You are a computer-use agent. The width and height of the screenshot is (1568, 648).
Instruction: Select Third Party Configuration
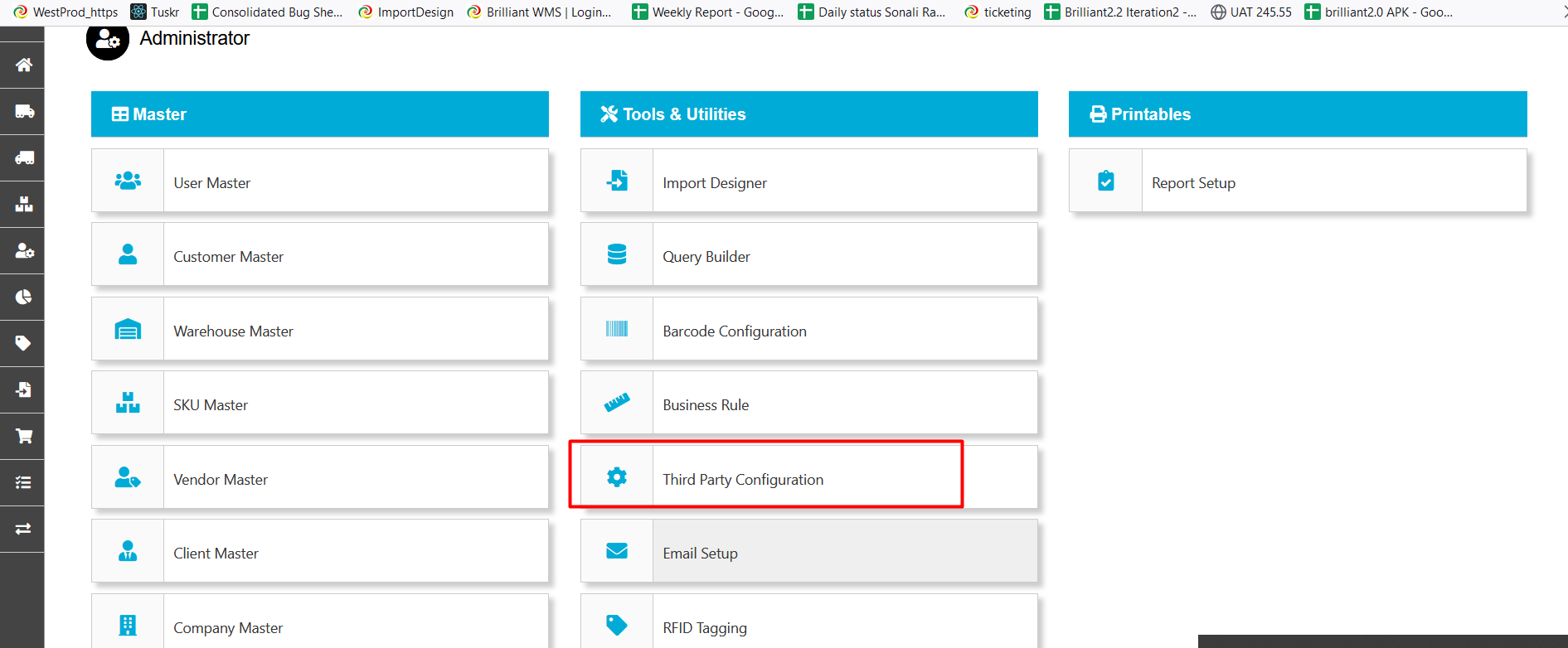(742, 480)
